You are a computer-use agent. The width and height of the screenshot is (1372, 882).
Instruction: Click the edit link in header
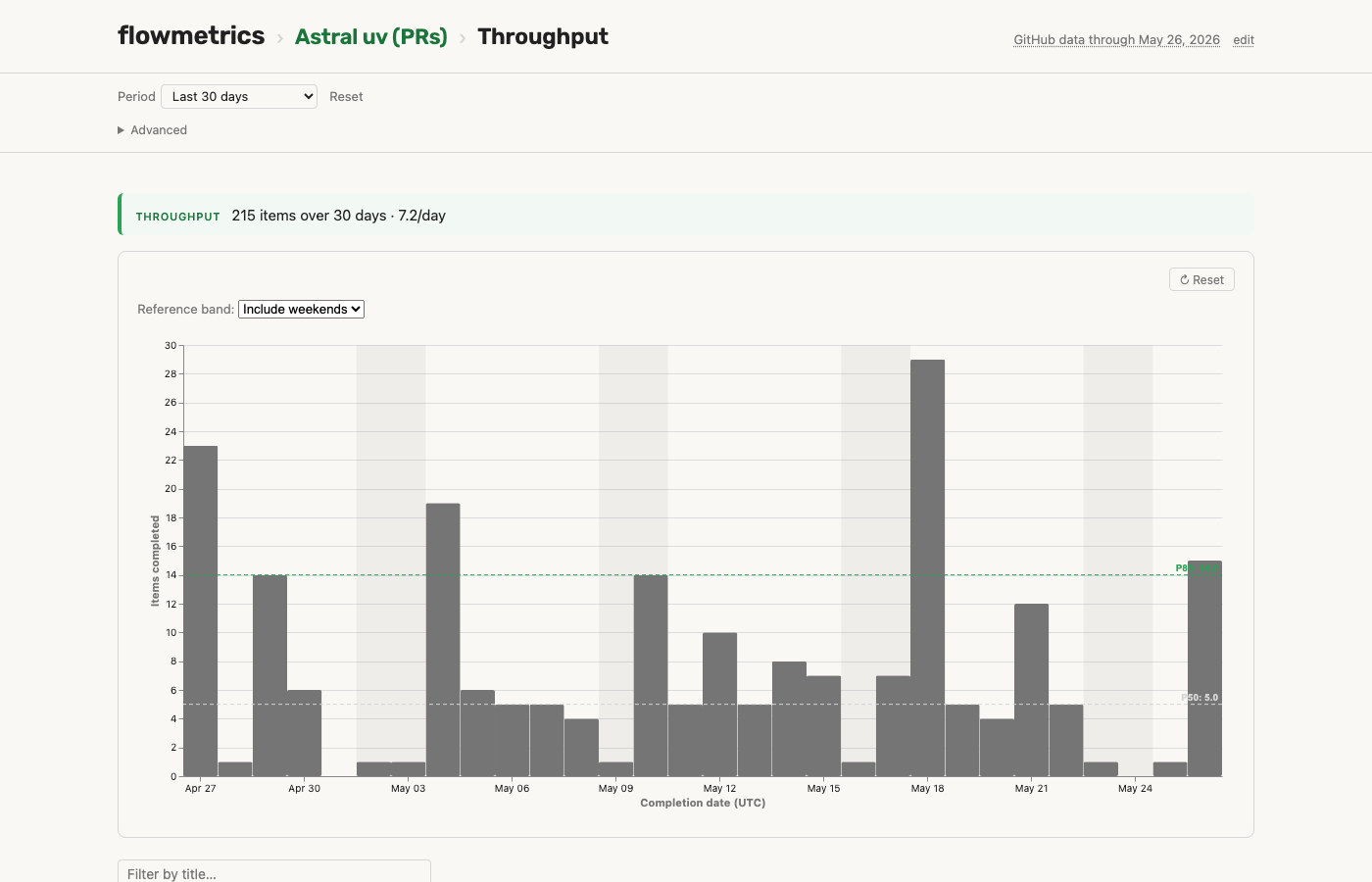[1244, 40]
